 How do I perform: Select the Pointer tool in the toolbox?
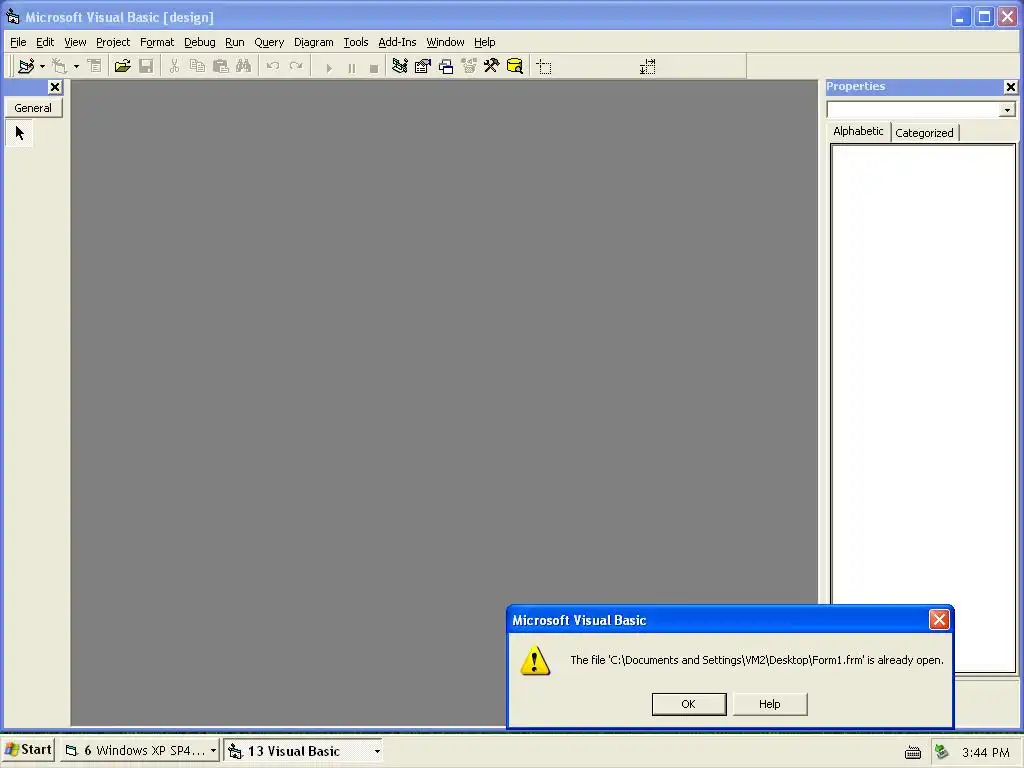pos(20,133)
